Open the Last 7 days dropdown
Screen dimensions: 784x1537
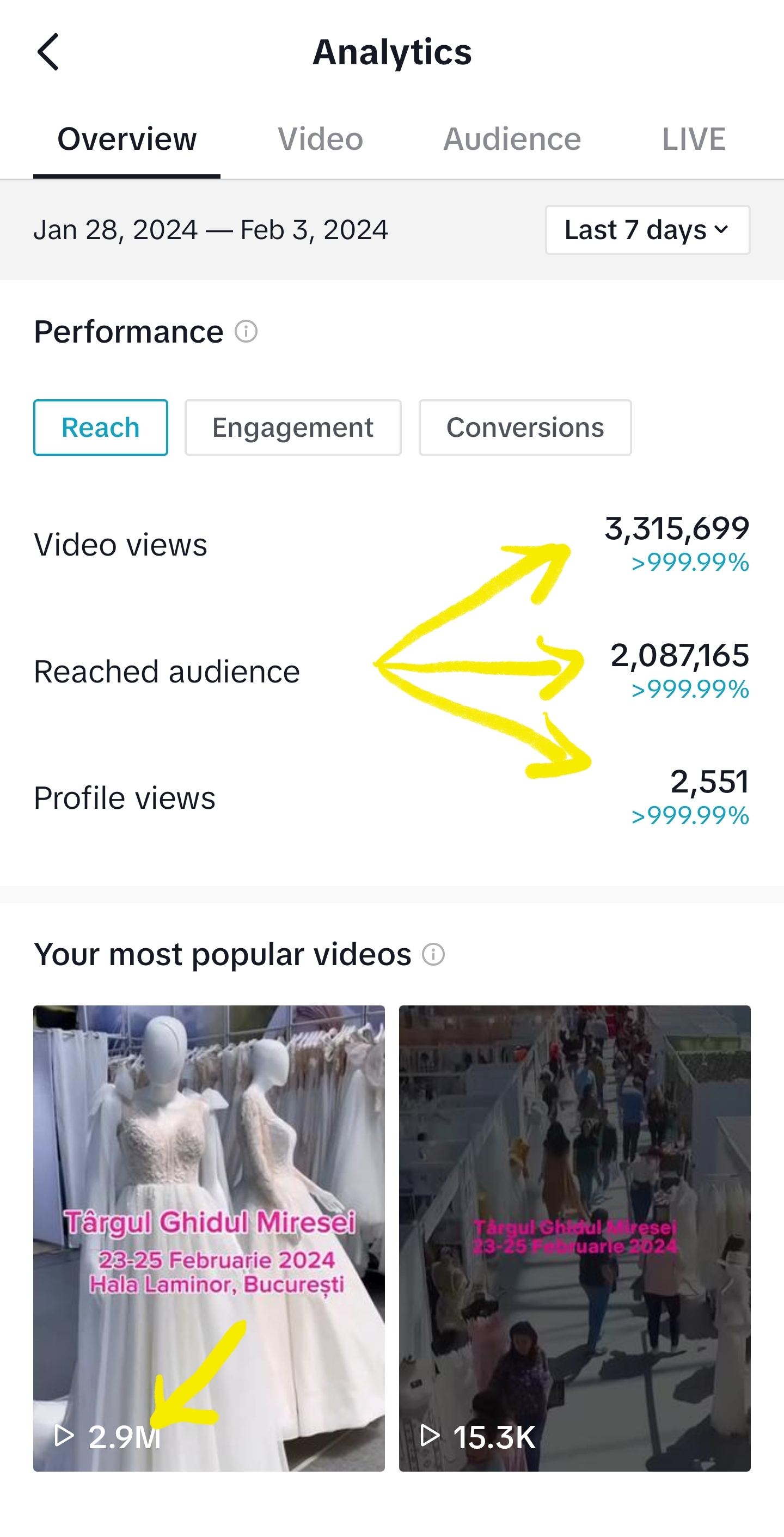click(647, 230)
